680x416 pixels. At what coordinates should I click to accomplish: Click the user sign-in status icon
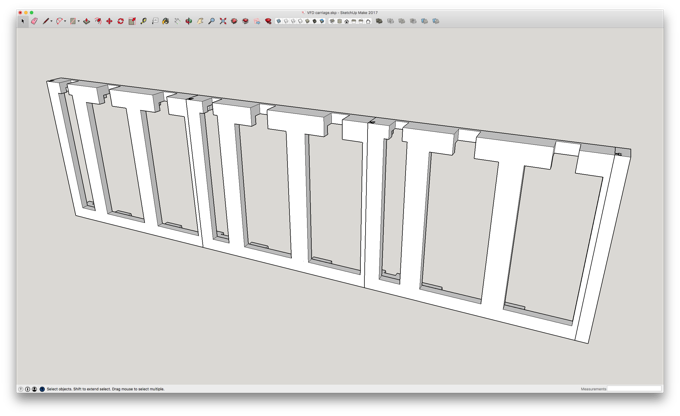[x=34, y=389]
